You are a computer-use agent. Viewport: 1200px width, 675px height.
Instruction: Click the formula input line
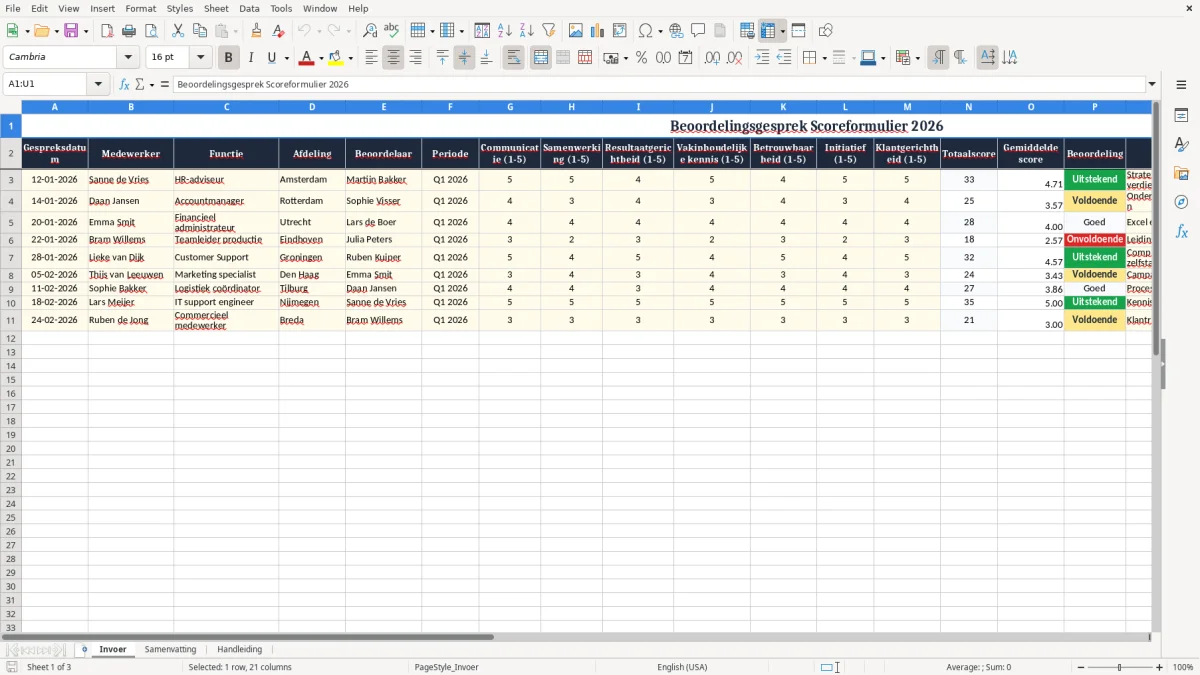click(x=658, y=85)
